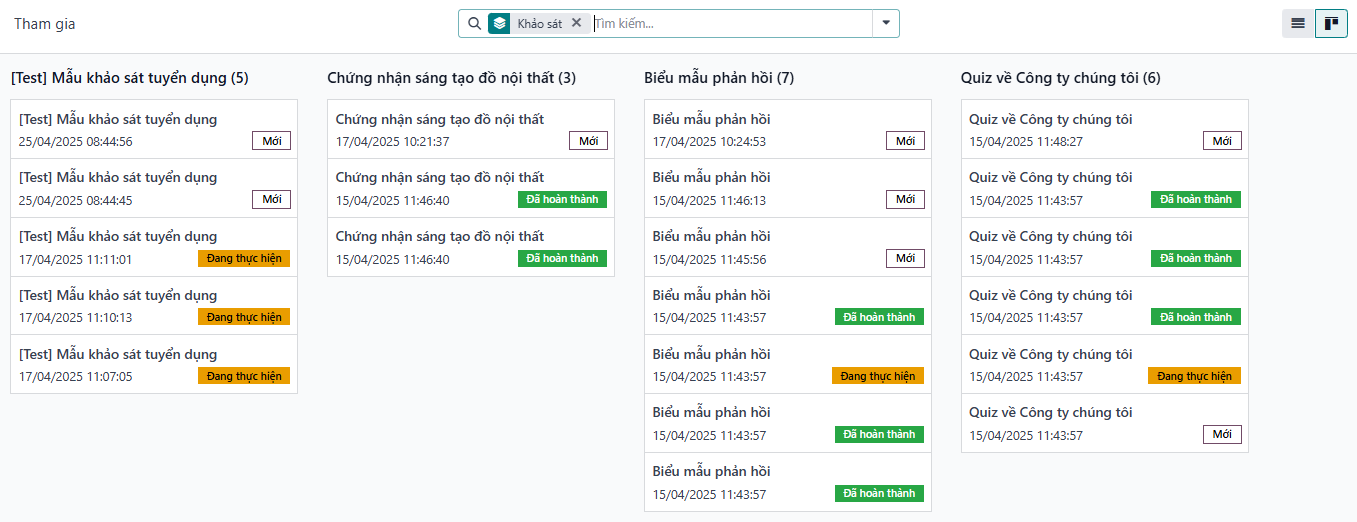Click the search magnifier icon
The image size is (1357, 522).
[475, 23]
